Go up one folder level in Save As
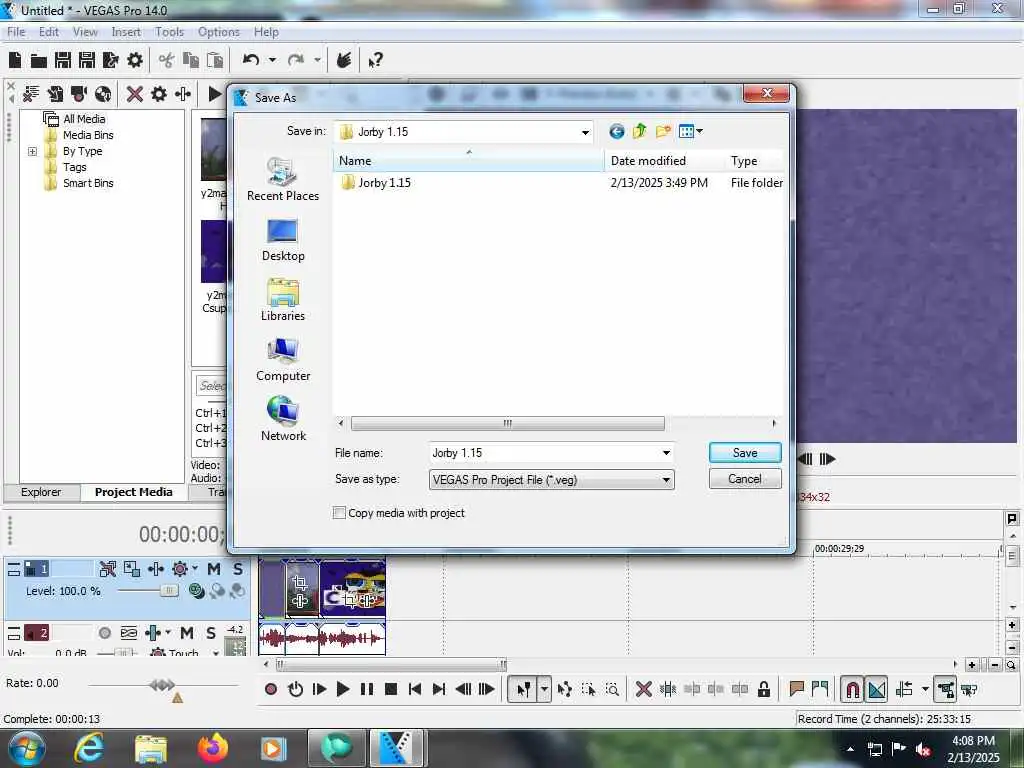1024x768 pixels. pos(639,131)
